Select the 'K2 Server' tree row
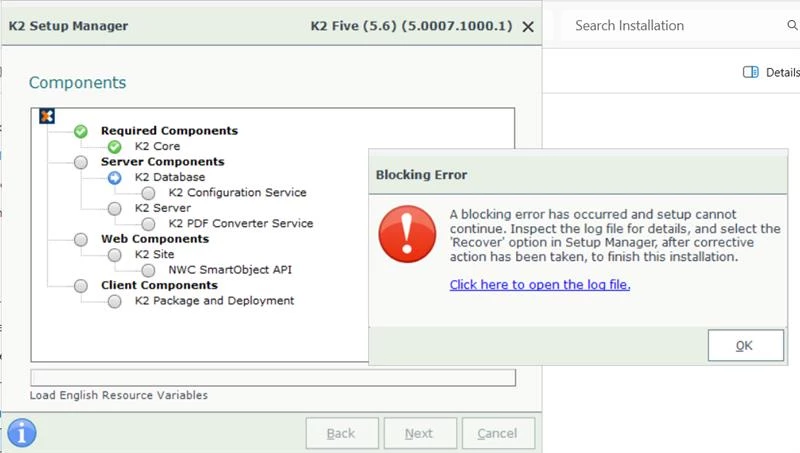The width and height of the screenshot is (800, 453). tap(163, 208)
